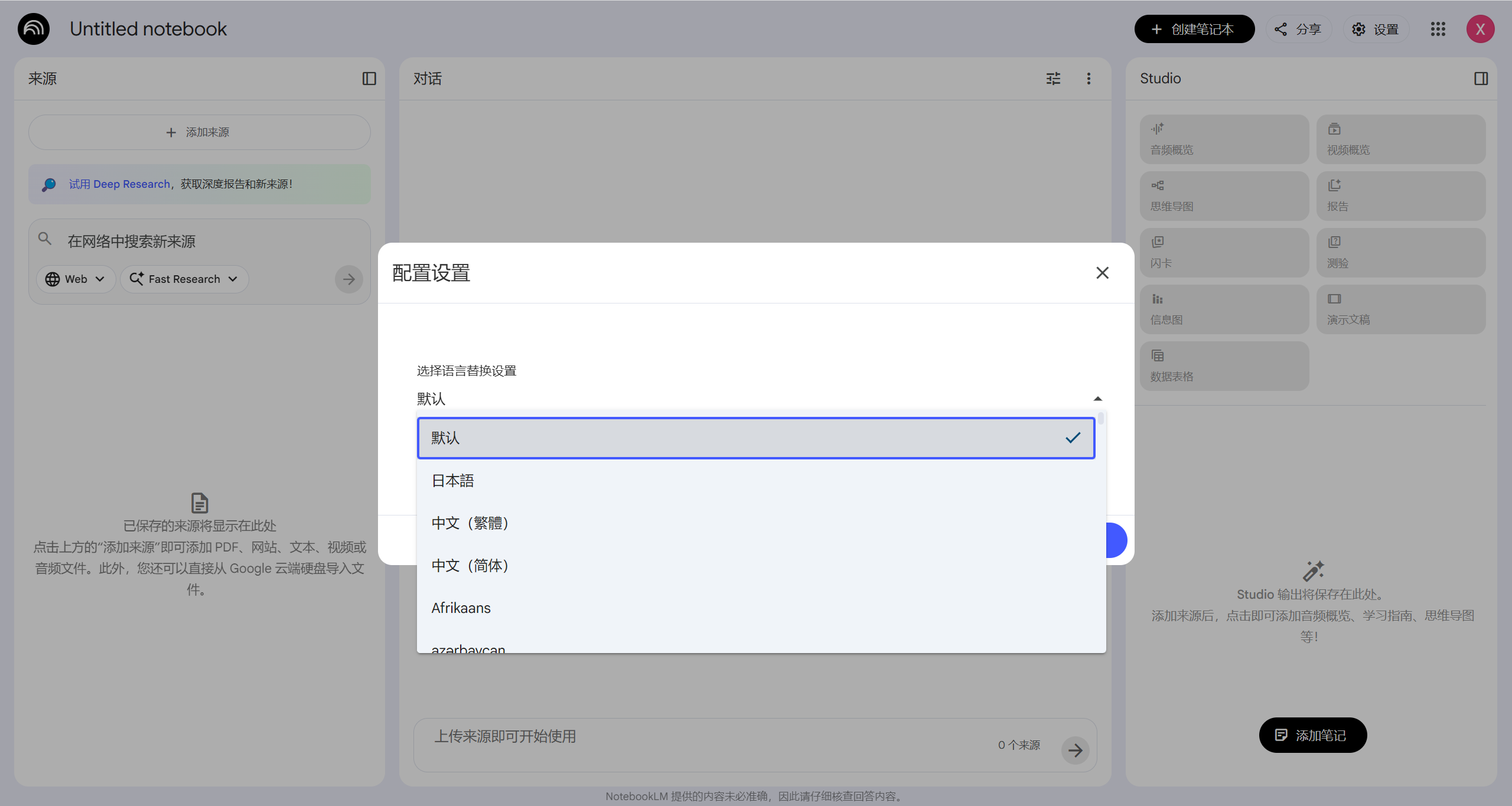Click the 添加笔记 button
The height and width of the screenshot is (806, 1512).
[1312, 735]
